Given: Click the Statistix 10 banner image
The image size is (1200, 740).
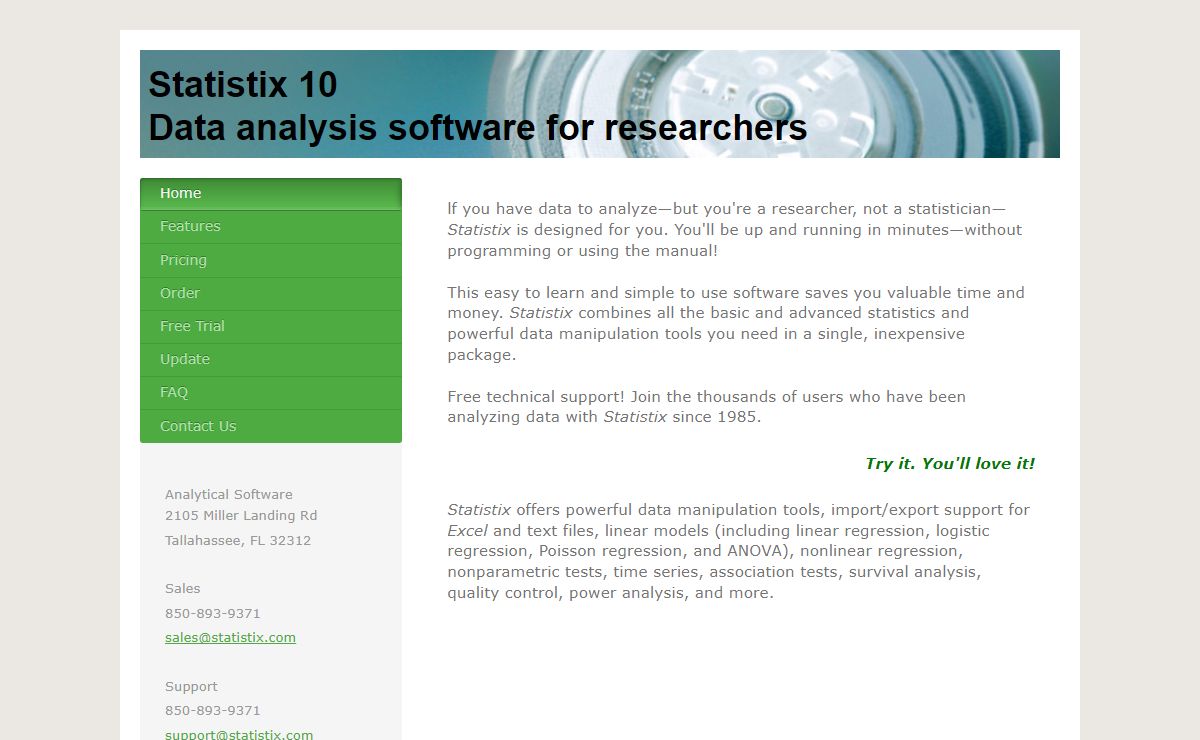Looking at the screenshot, I should (x=600, y=104).
